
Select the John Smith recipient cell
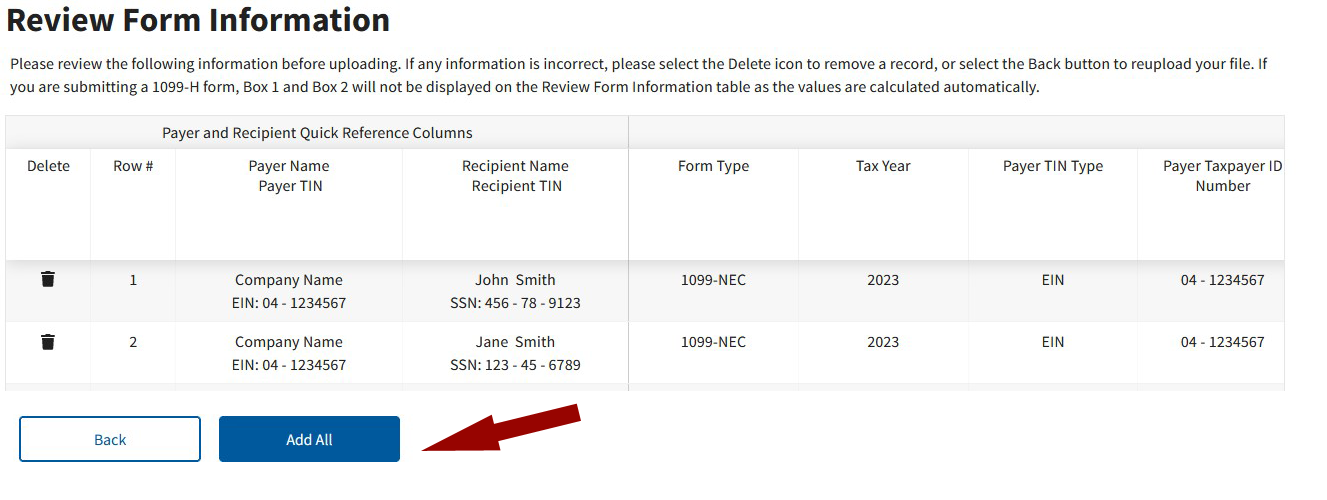(515, 280)
